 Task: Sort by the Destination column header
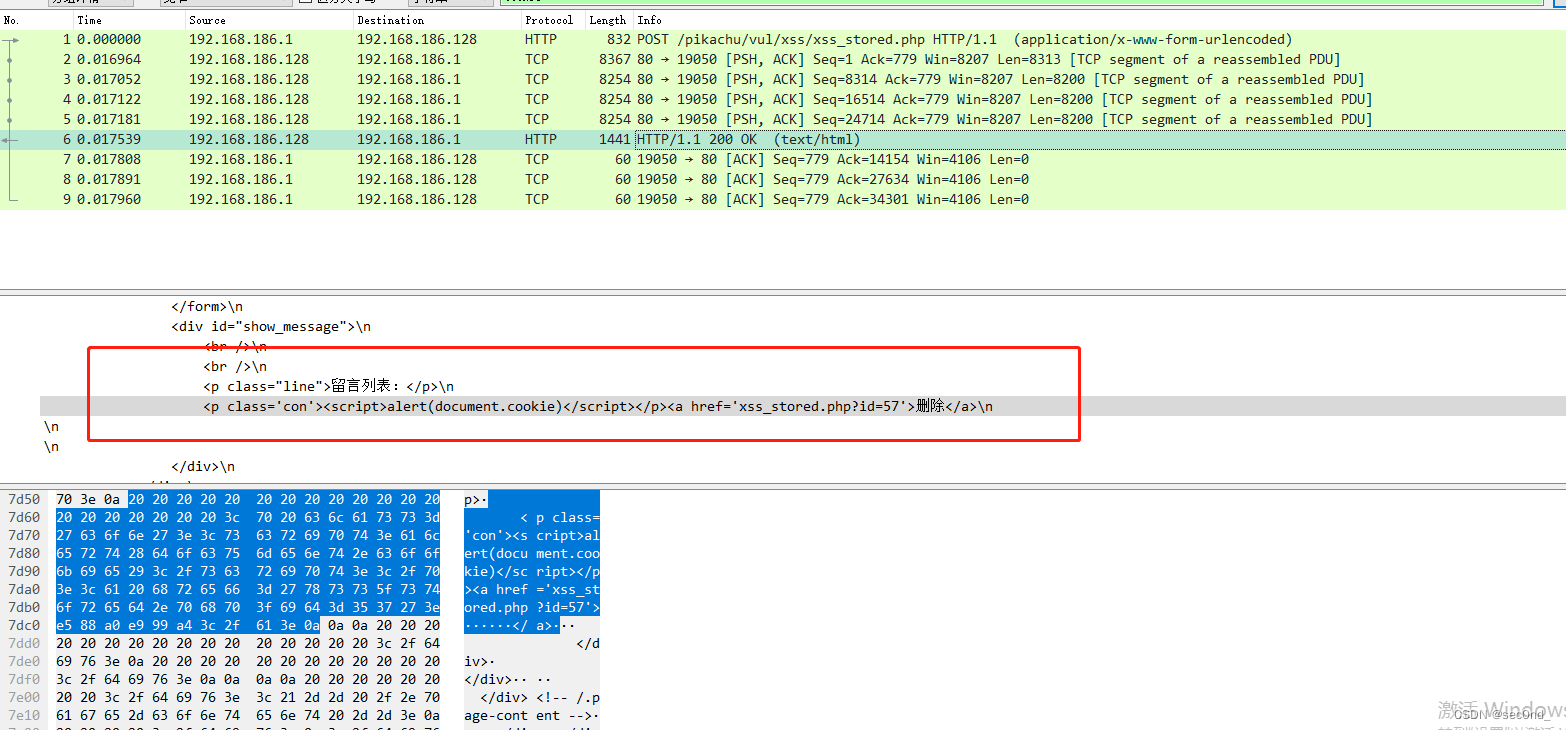(390, 20)
